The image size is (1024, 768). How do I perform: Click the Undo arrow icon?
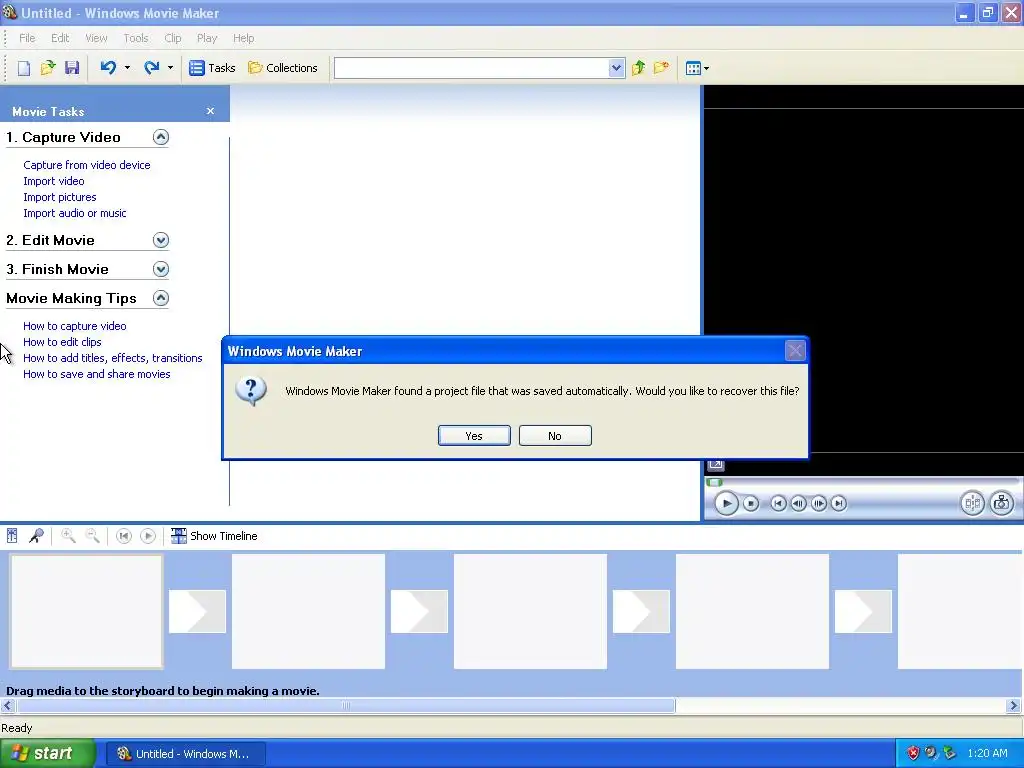108,67
